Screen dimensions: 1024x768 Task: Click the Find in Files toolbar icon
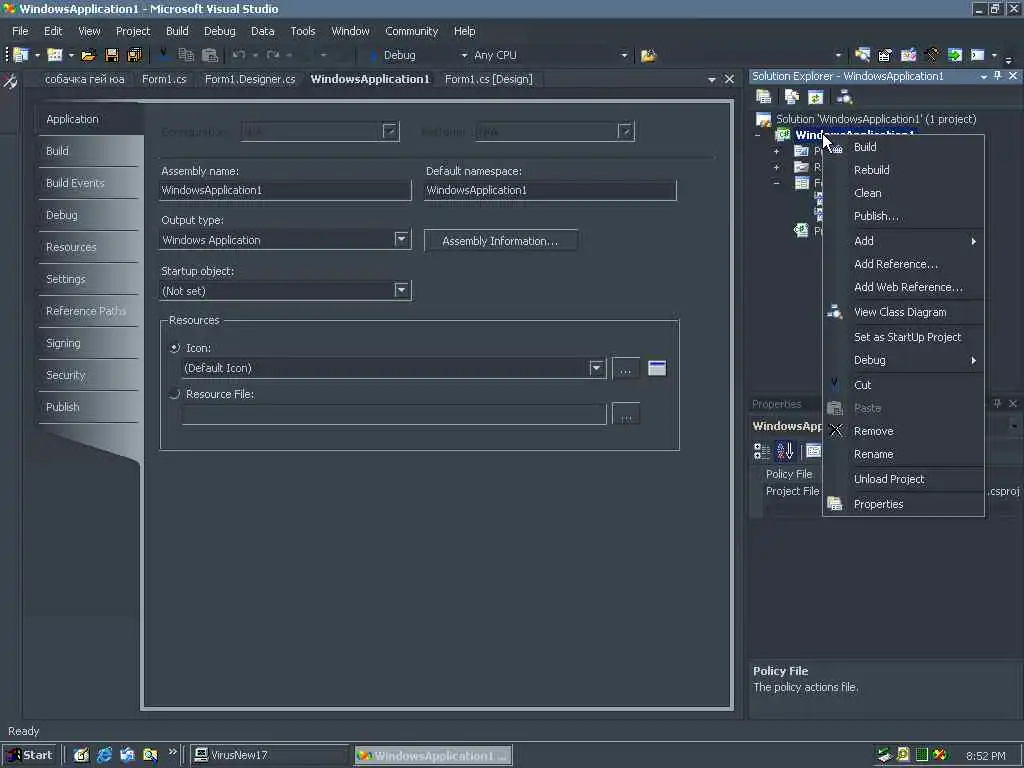click(x=648, y=56)
